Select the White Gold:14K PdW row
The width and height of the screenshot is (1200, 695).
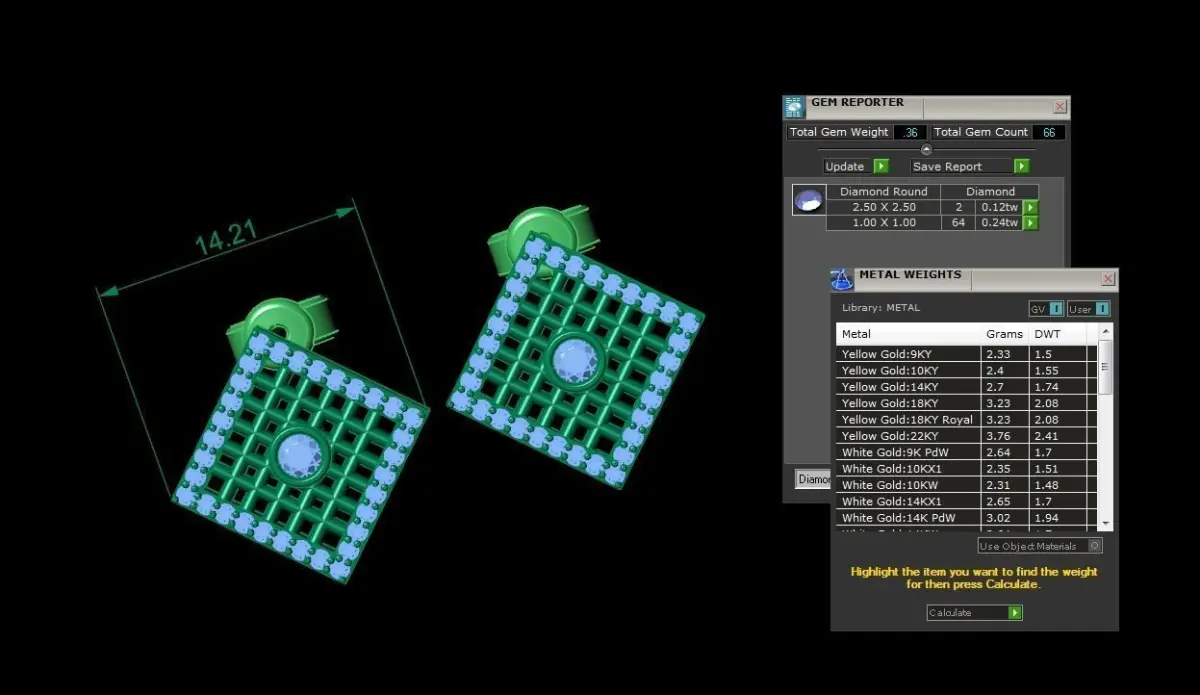point(967,518)
